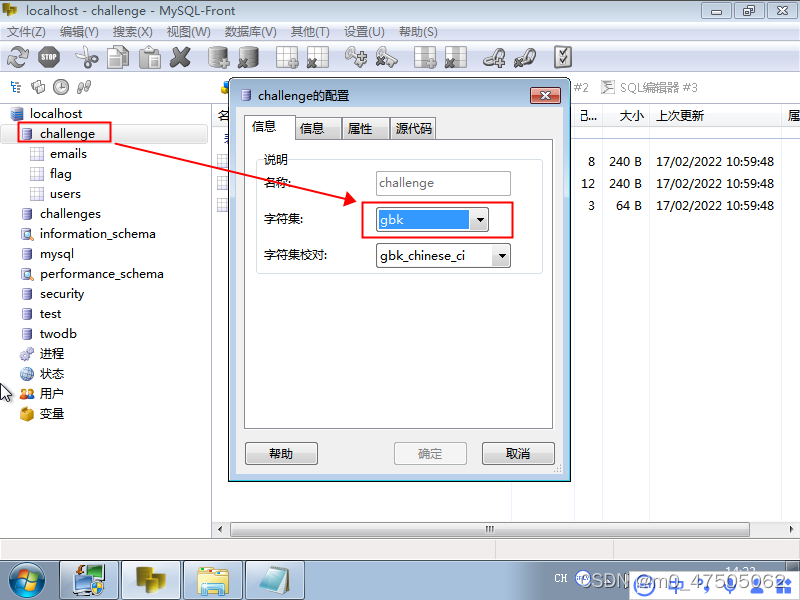Viewport: 800px width, 600px height.
Task: Open the SQL编辑器 #3 tab
Action: tap(649, 88)
